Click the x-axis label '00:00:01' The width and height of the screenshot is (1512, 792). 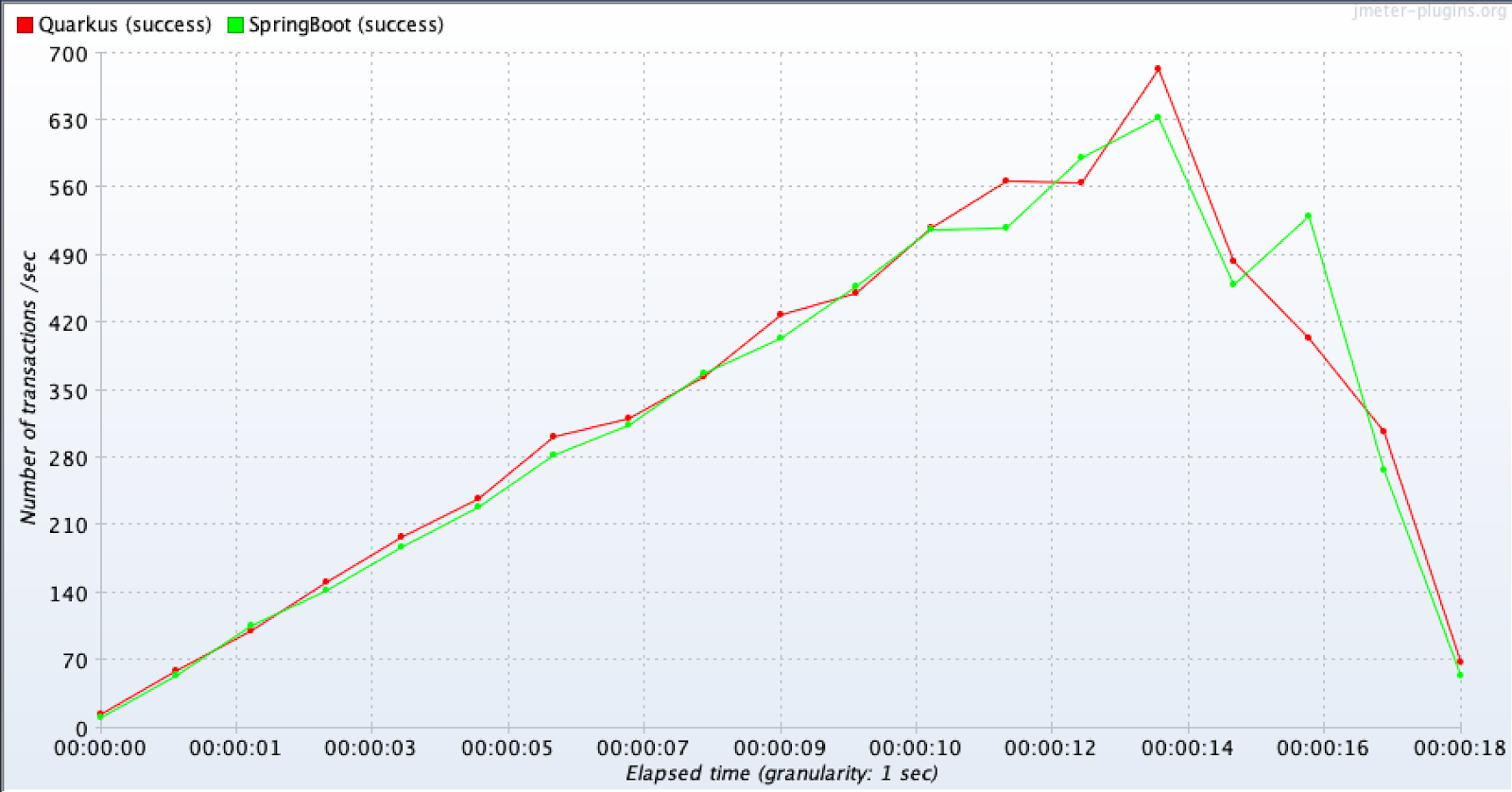tap(235, 749)
